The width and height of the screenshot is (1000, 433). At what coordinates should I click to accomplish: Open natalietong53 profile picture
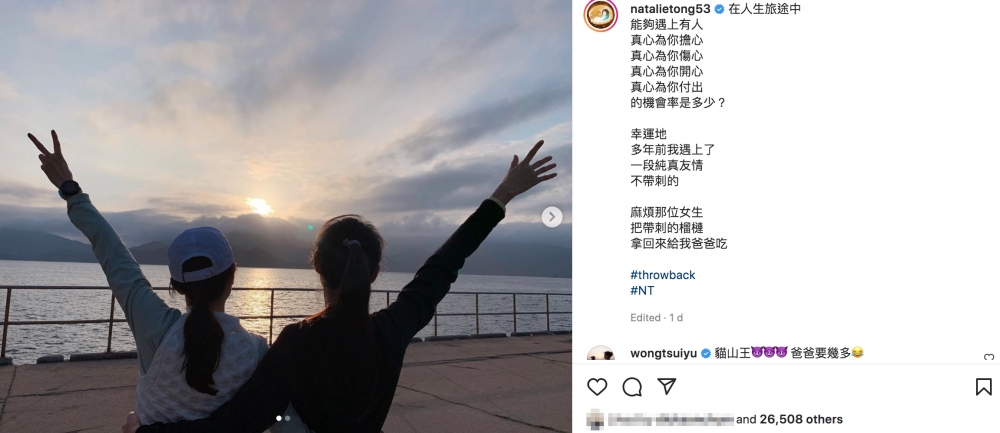pos(600,15)
